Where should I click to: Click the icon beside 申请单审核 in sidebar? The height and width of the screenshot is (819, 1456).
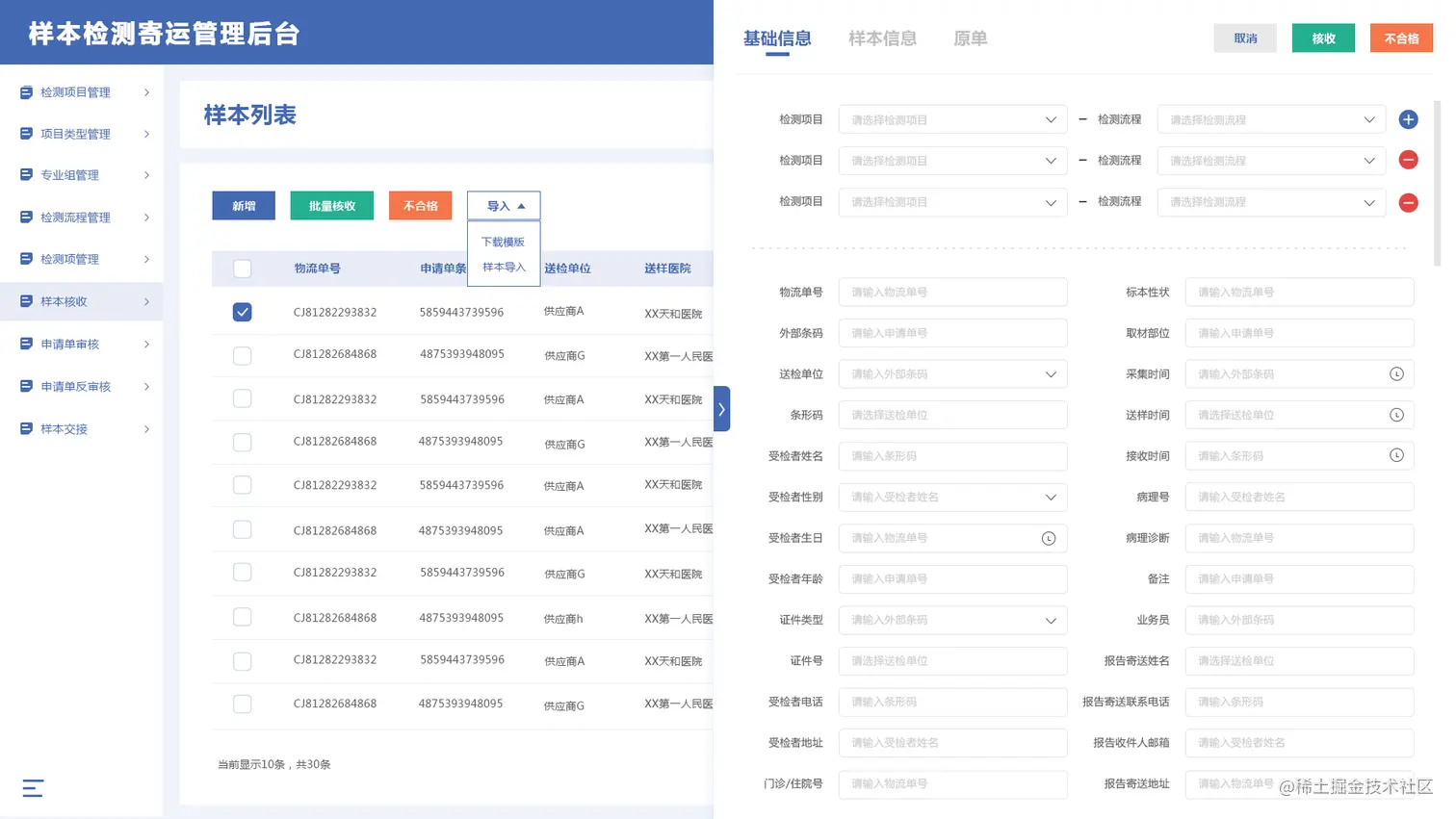point(26,344)
